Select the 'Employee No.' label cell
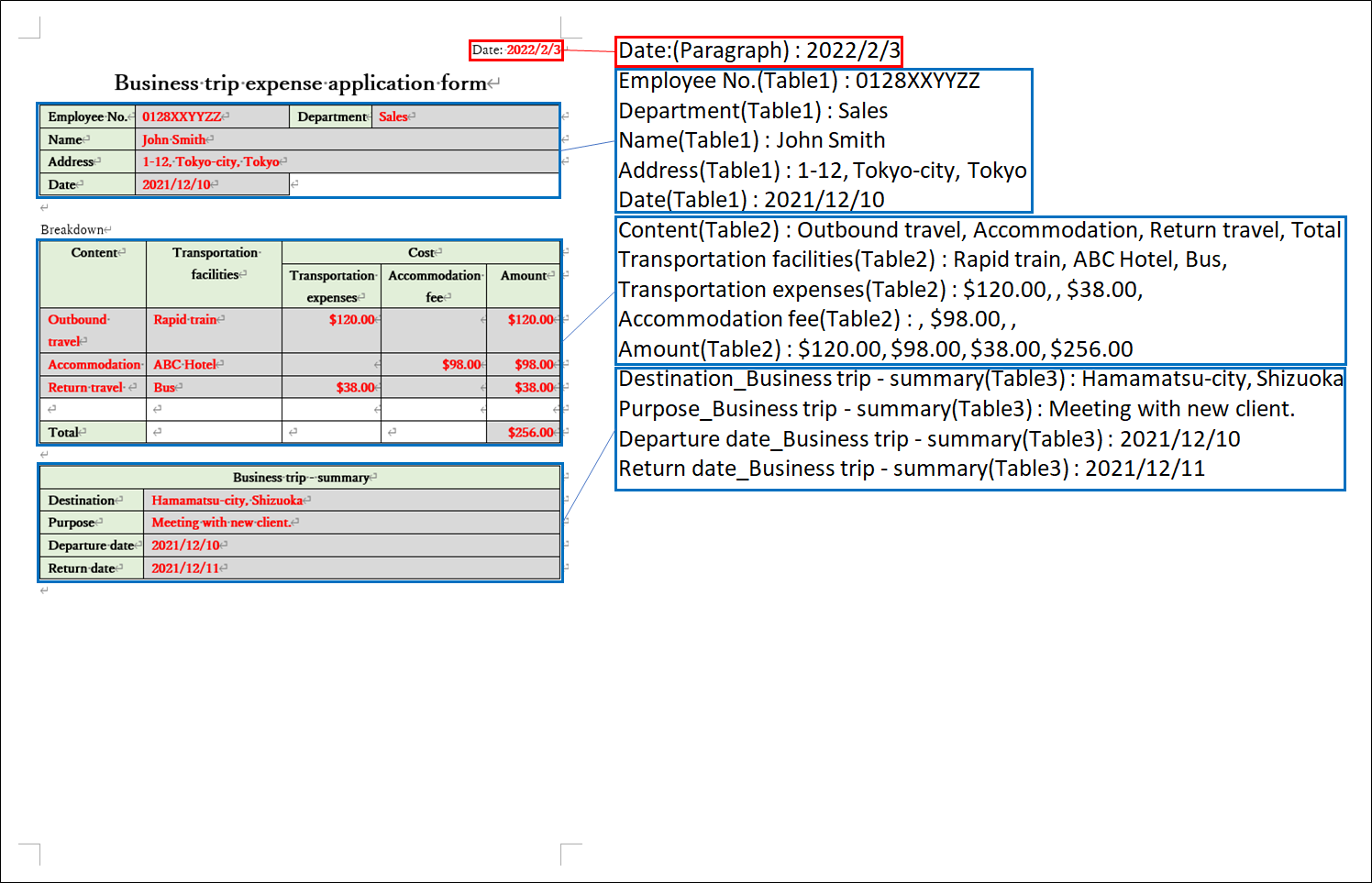The width and height of the screenshot is (1372, 883). coord(88,116)
